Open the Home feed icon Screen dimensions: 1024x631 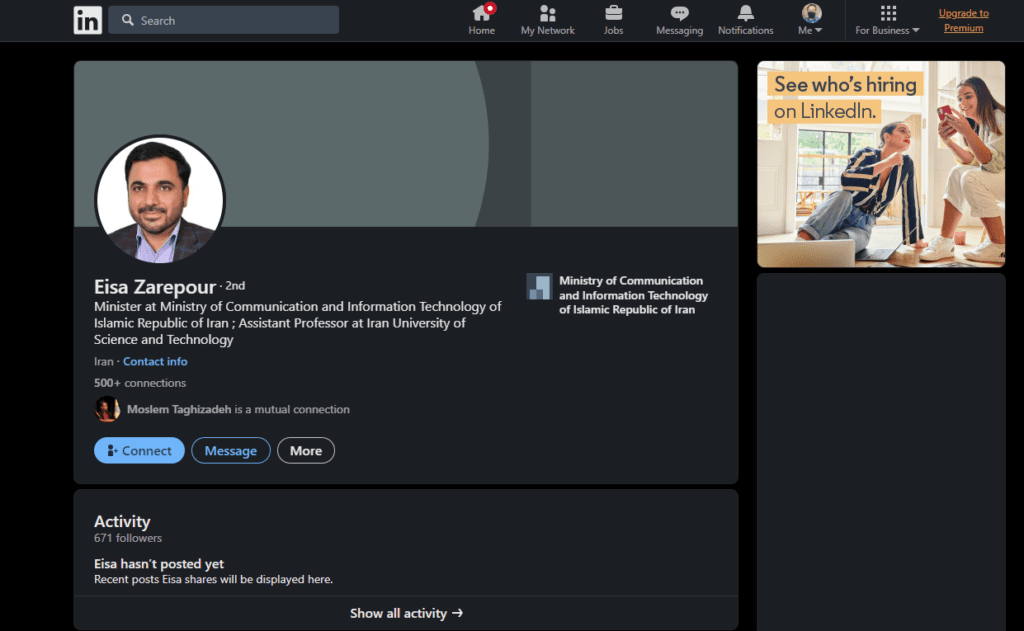[x=482, y=14]
